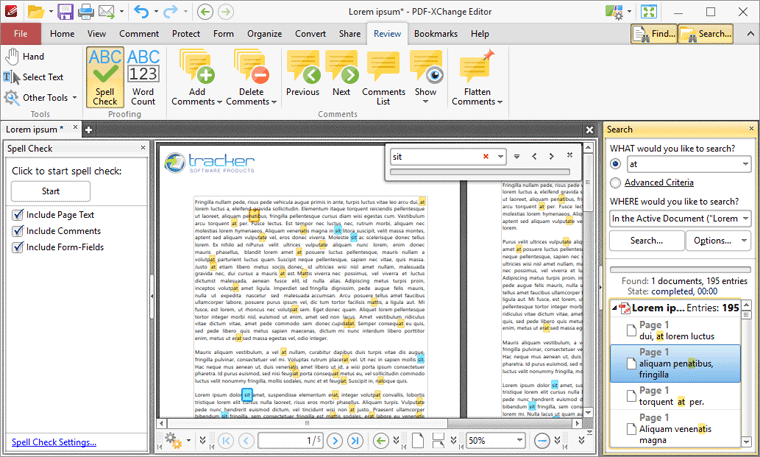The width and height of the screenshot is (760, 457).
Task: Click the Spell Check ribbon icon
Action: coord(105,78)
